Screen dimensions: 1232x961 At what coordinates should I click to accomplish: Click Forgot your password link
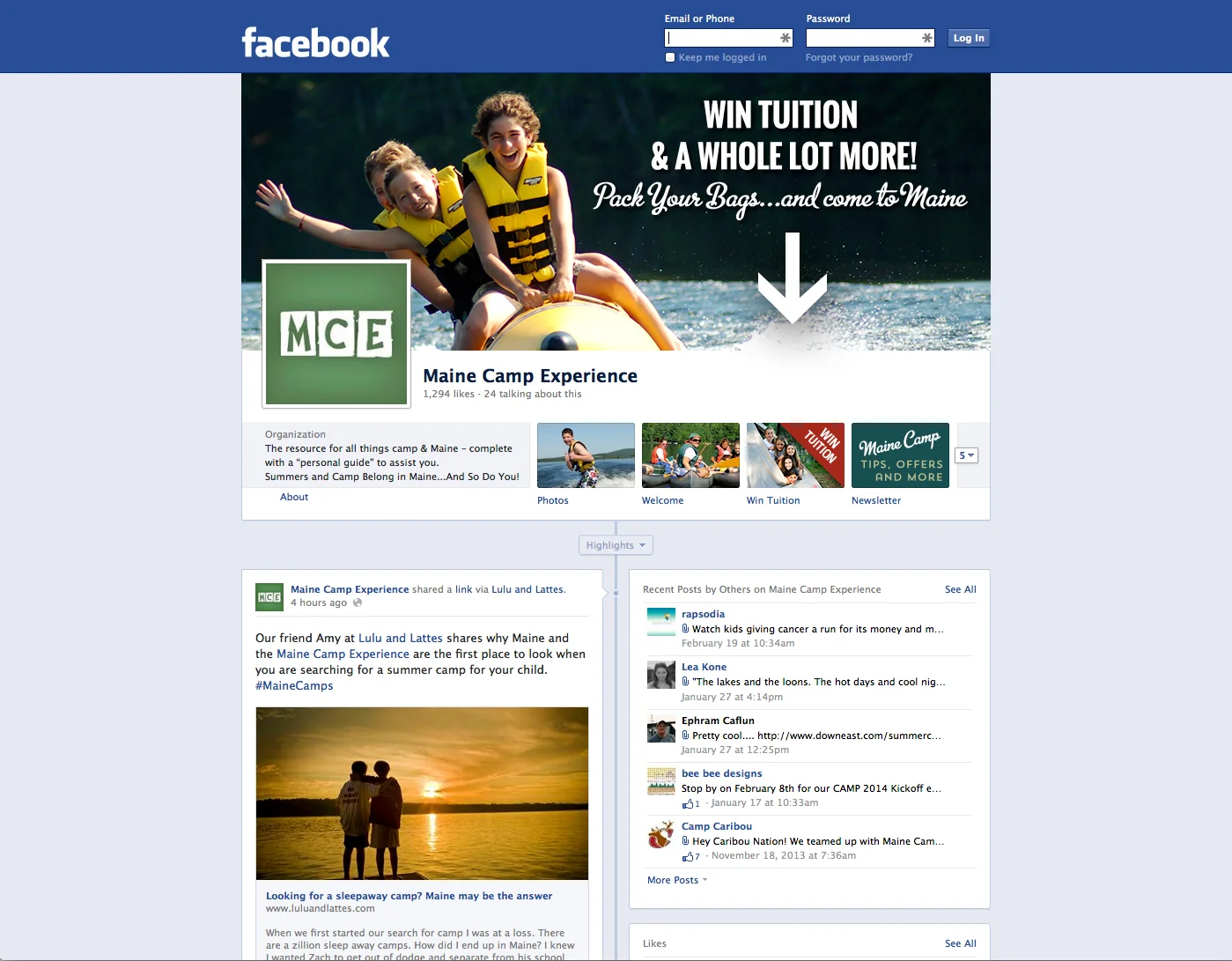pos(859,57)
